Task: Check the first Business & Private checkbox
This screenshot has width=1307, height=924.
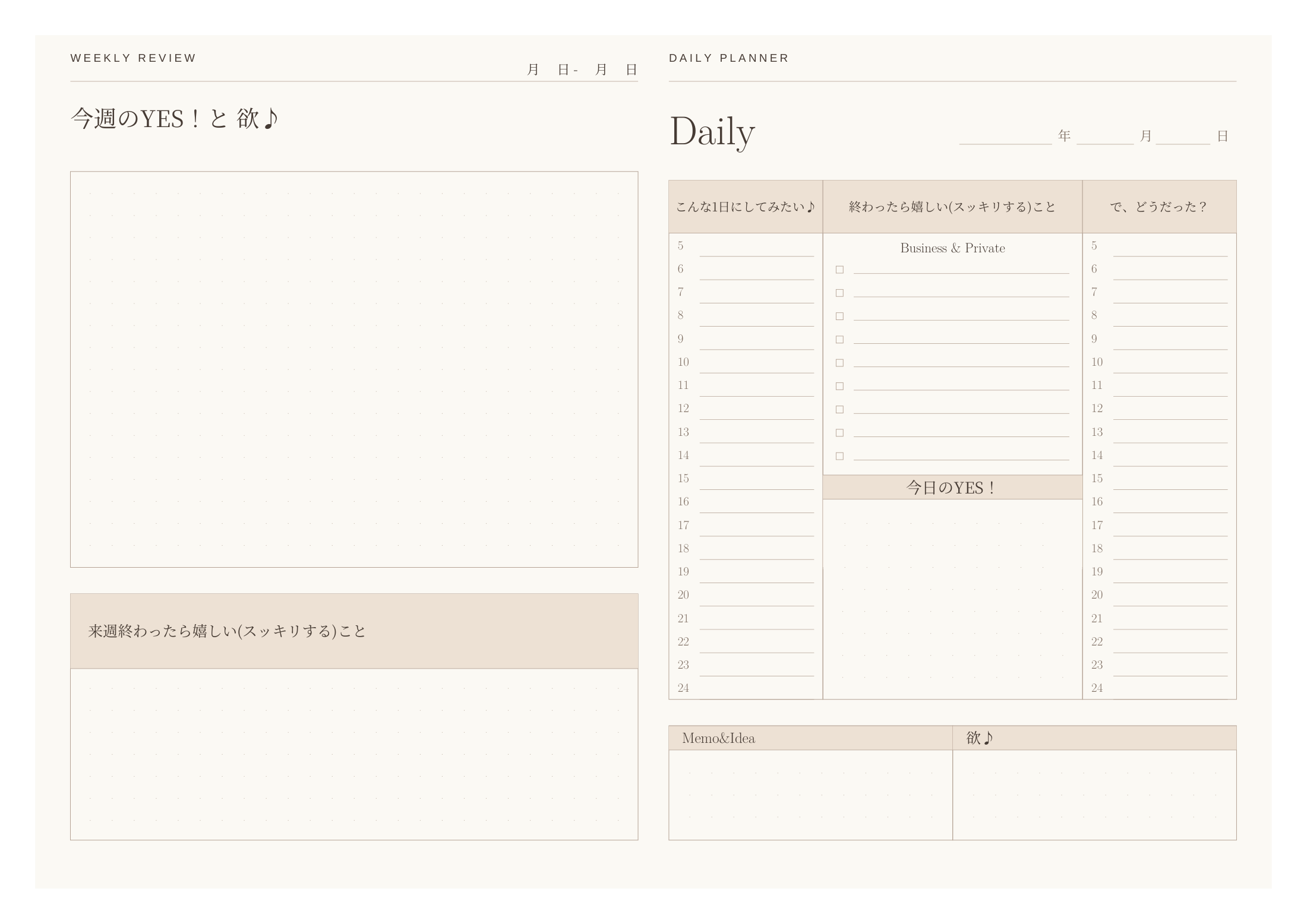Action: click(839, 270)
